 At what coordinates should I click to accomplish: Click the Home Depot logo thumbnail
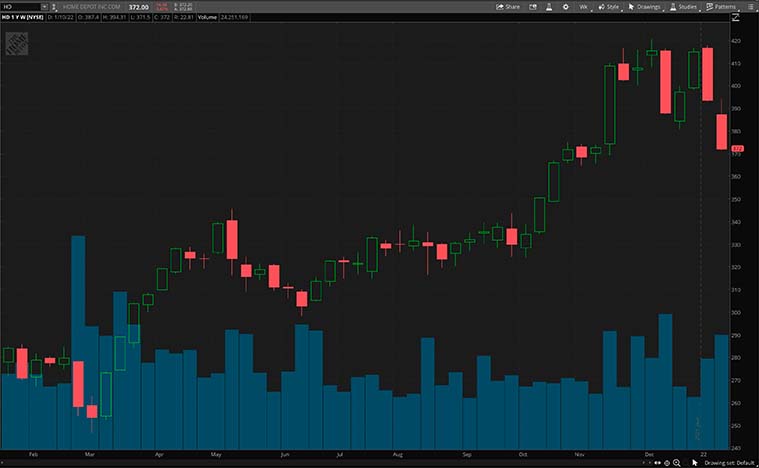16,45
